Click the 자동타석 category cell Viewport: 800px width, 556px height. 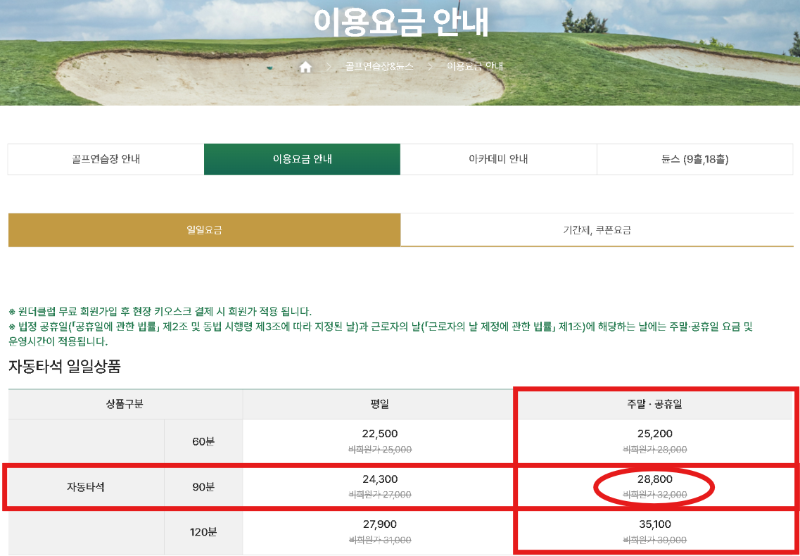click(x=86, y=487)
